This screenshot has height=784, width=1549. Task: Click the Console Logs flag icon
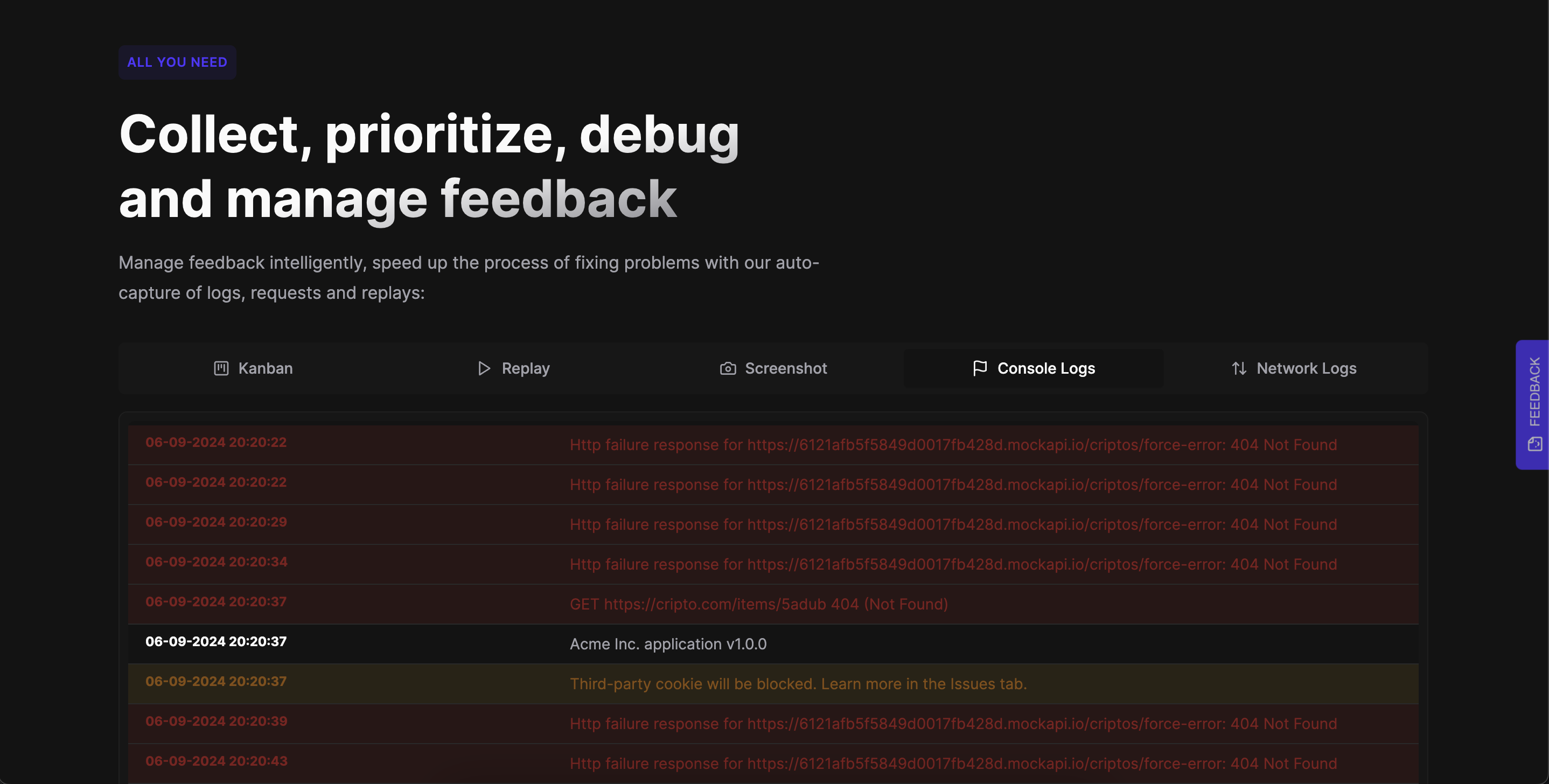point(980,368)
